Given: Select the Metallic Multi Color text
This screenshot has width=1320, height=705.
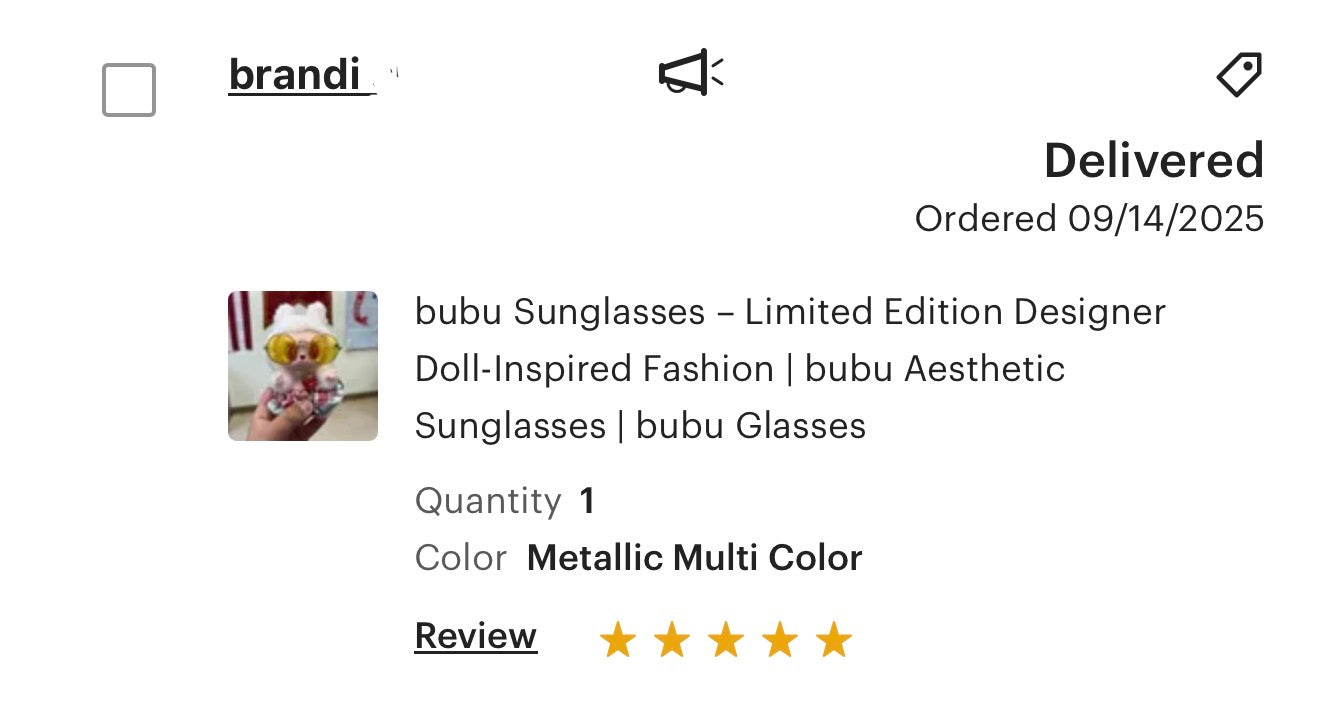Looking at the screenshot, I should [x=695, y=557].
